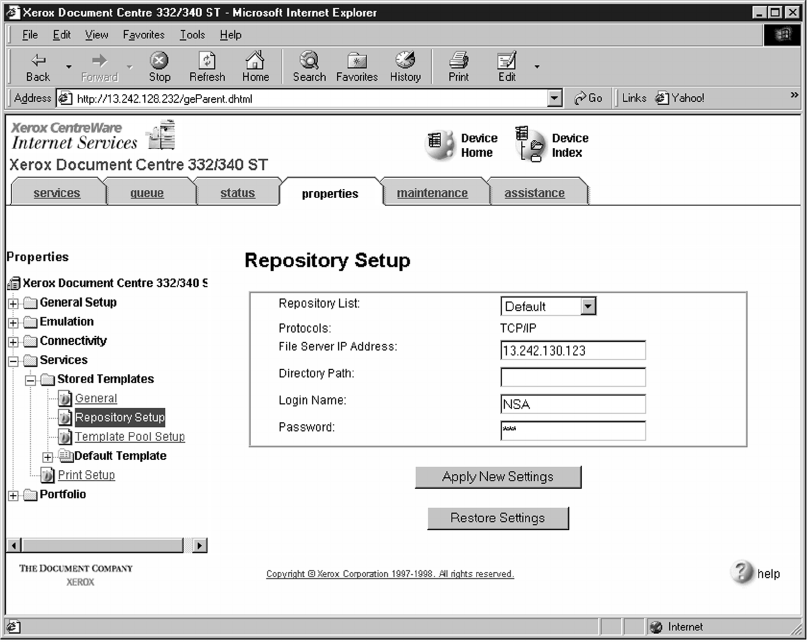
Task: Click the Print toolbar icon
Action: (x=458, y=66)
